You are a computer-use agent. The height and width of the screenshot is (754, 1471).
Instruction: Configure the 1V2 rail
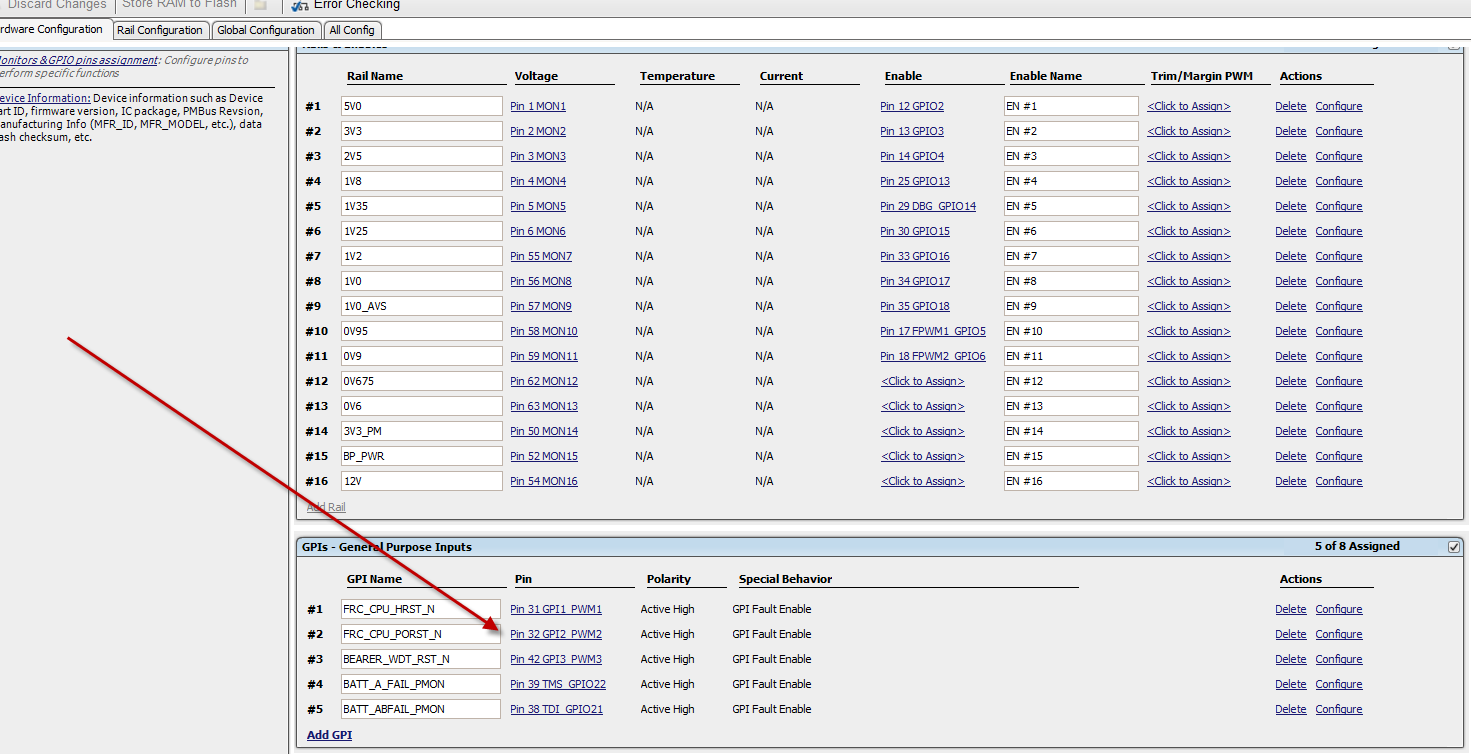click(1339, 256)
